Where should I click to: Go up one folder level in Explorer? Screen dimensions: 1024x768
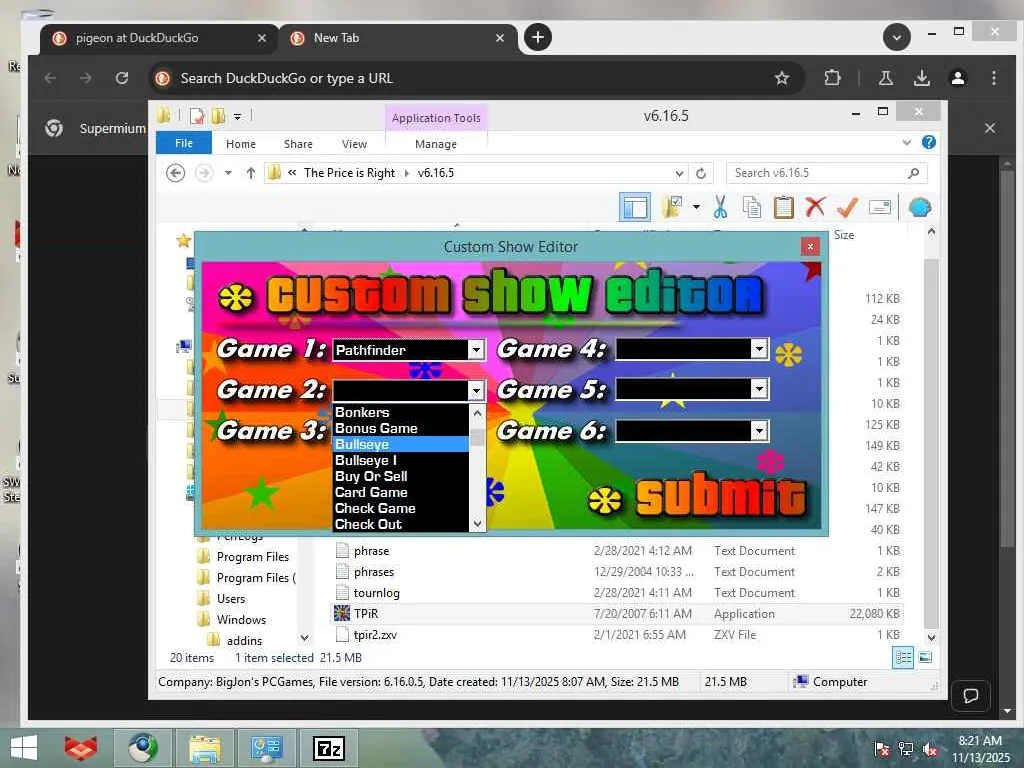[251, 173]
